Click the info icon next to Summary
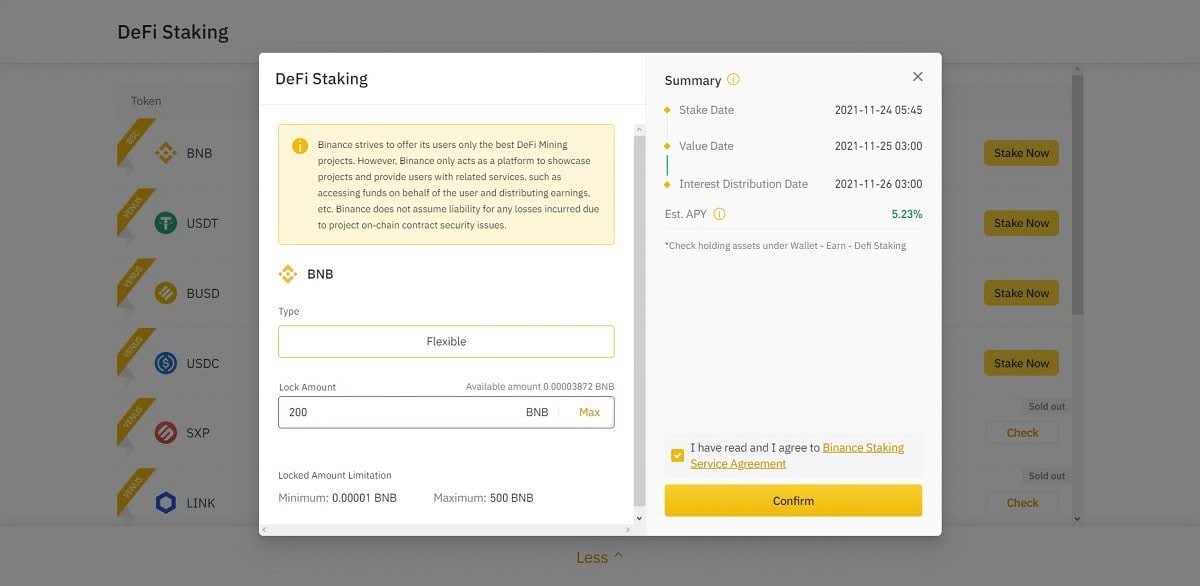 pyautogui.click(x=733, y=80)
